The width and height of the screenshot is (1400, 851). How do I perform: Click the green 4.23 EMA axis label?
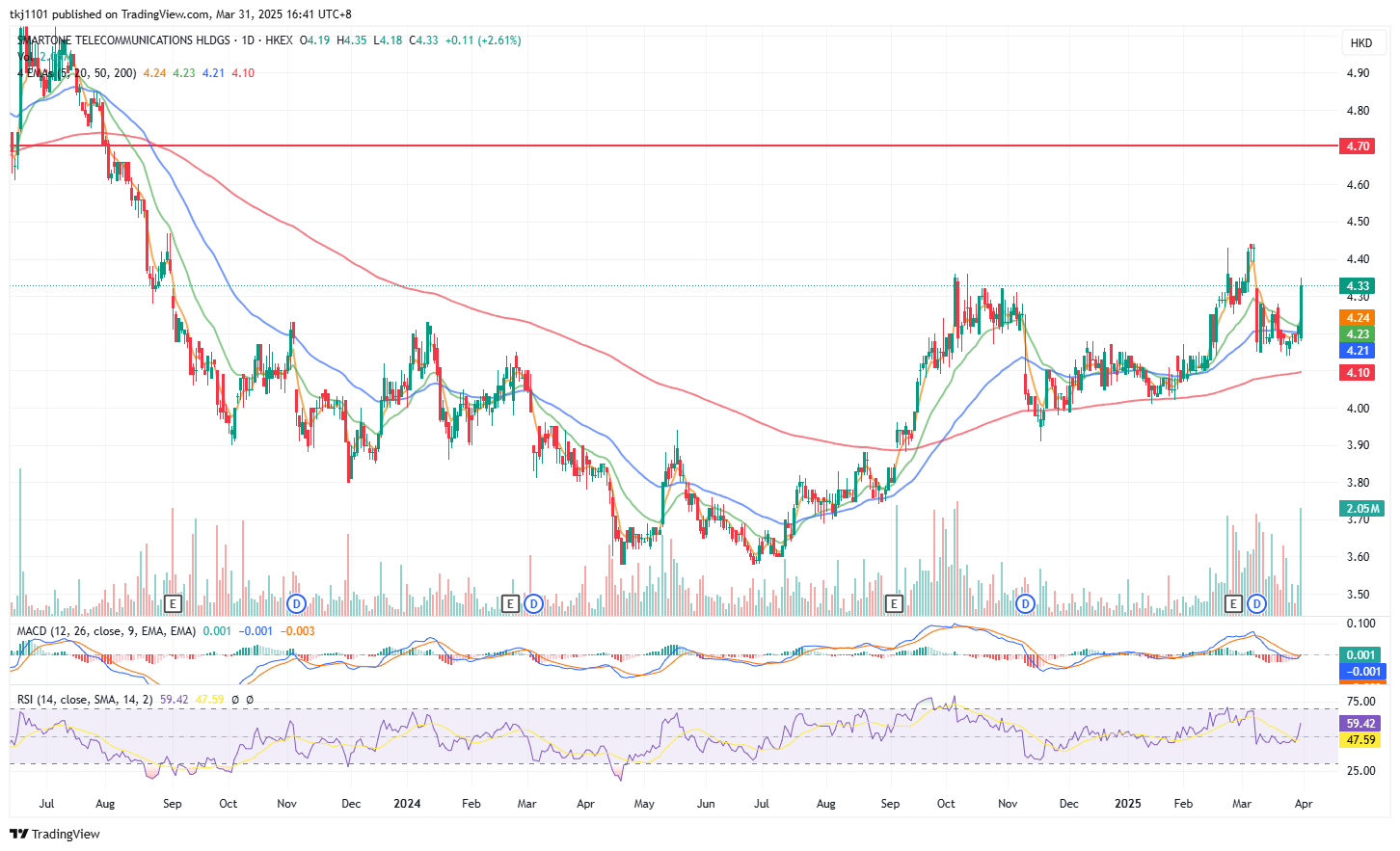[1359, 334]
